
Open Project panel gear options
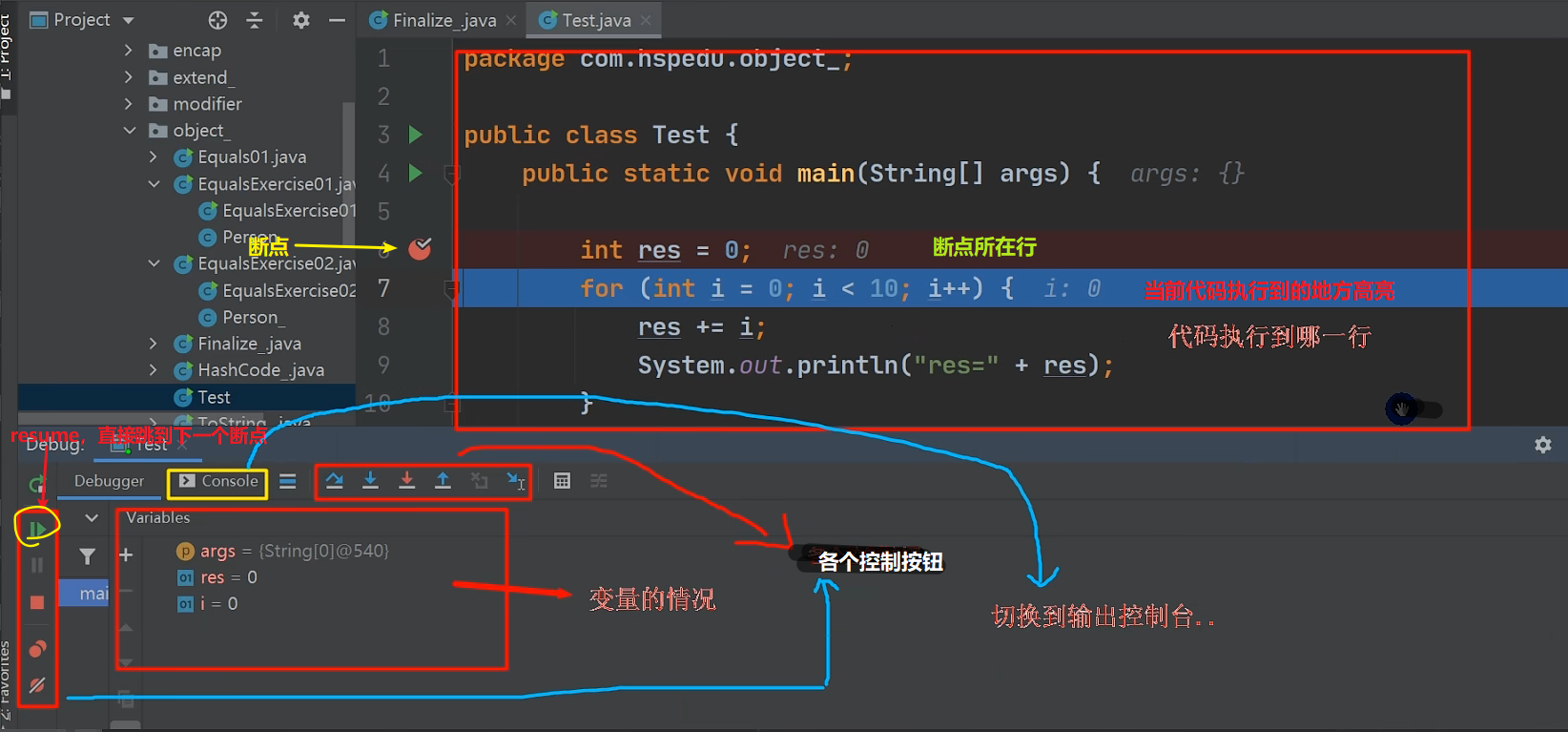[301, 19]
